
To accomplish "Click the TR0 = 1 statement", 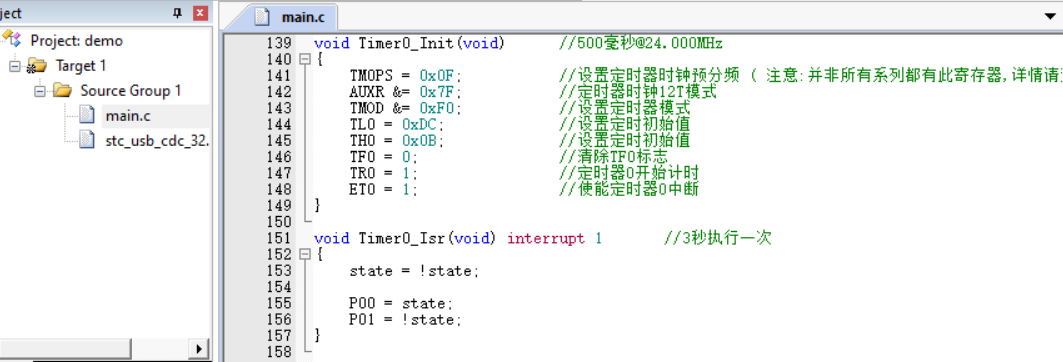I will point(384,174).
